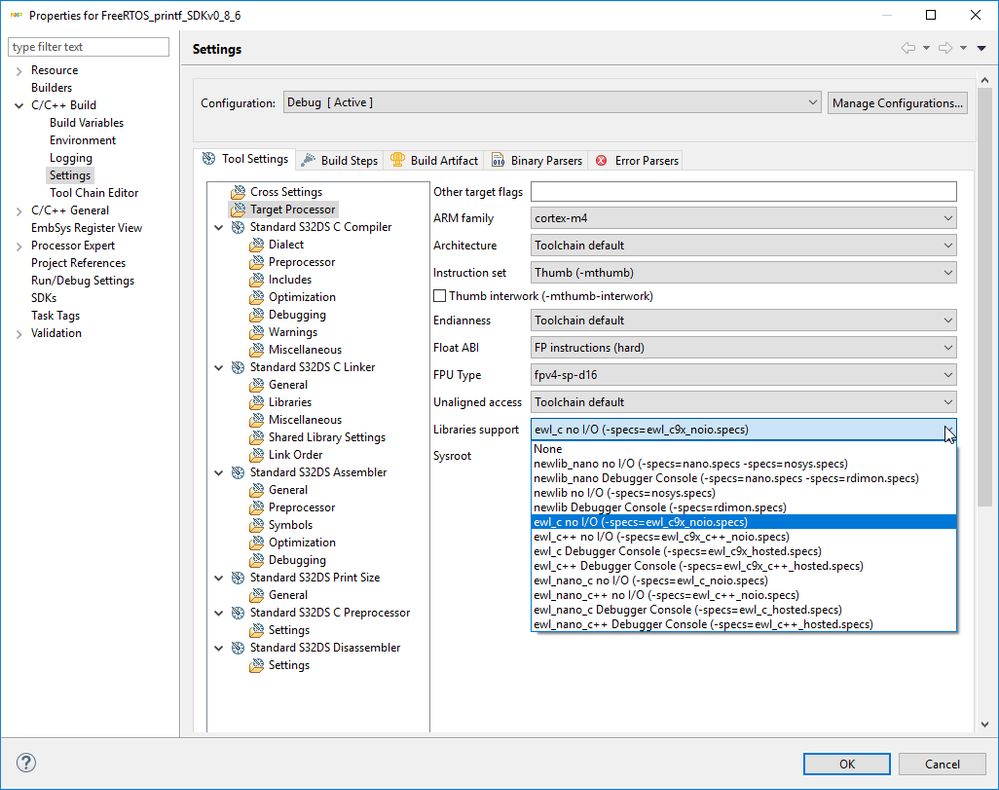Select EmbSys Register View in sidebar
Screen dimensions: 999x790
pos(87,228)
